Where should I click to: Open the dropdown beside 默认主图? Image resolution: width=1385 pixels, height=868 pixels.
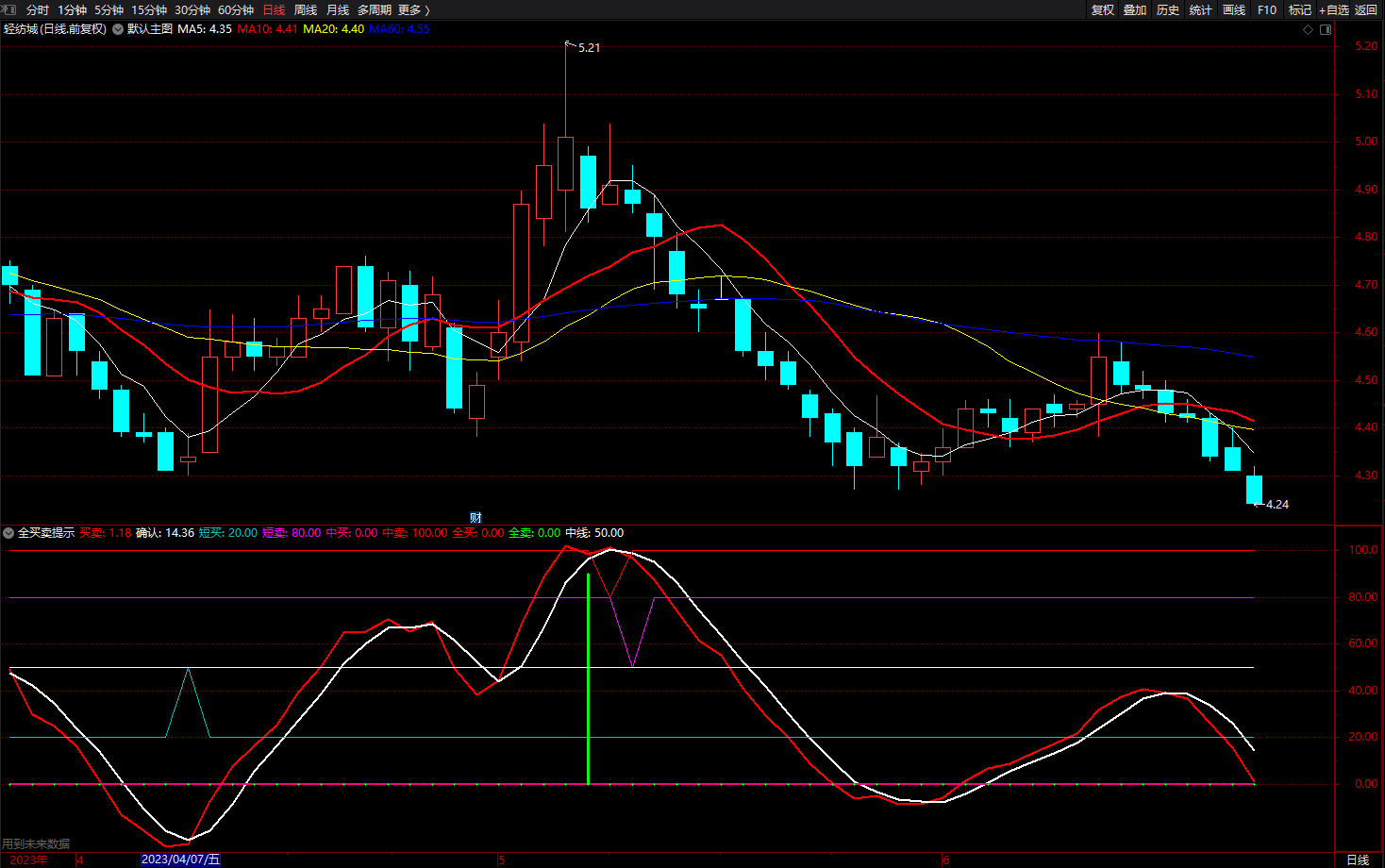tap(118, 29)
